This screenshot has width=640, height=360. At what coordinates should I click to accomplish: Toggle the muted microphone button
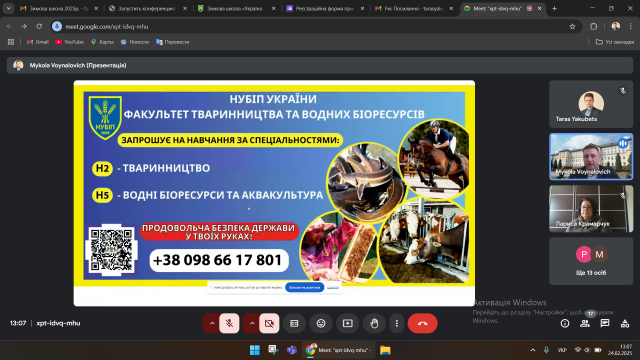tap(229, 323)
